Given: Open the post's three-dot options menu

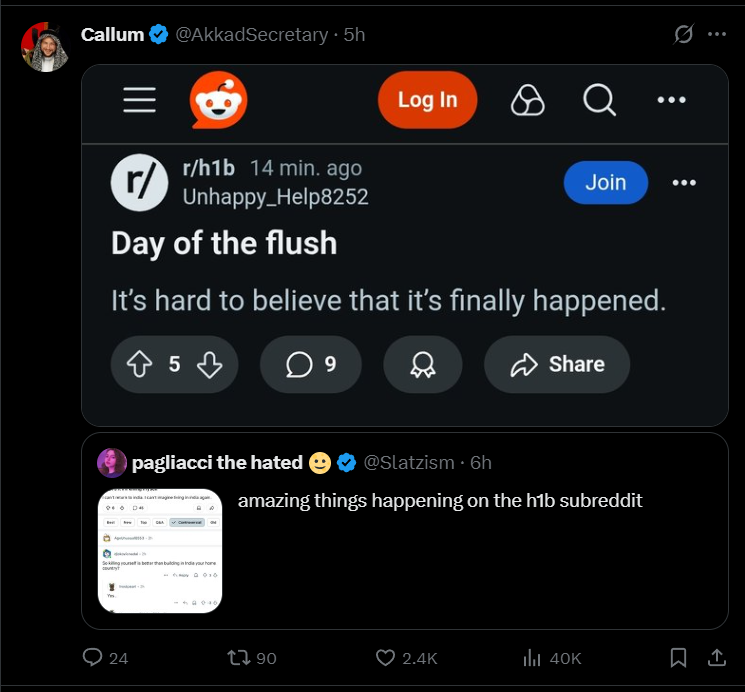Looking at the screenshot, I should point(684,183).
